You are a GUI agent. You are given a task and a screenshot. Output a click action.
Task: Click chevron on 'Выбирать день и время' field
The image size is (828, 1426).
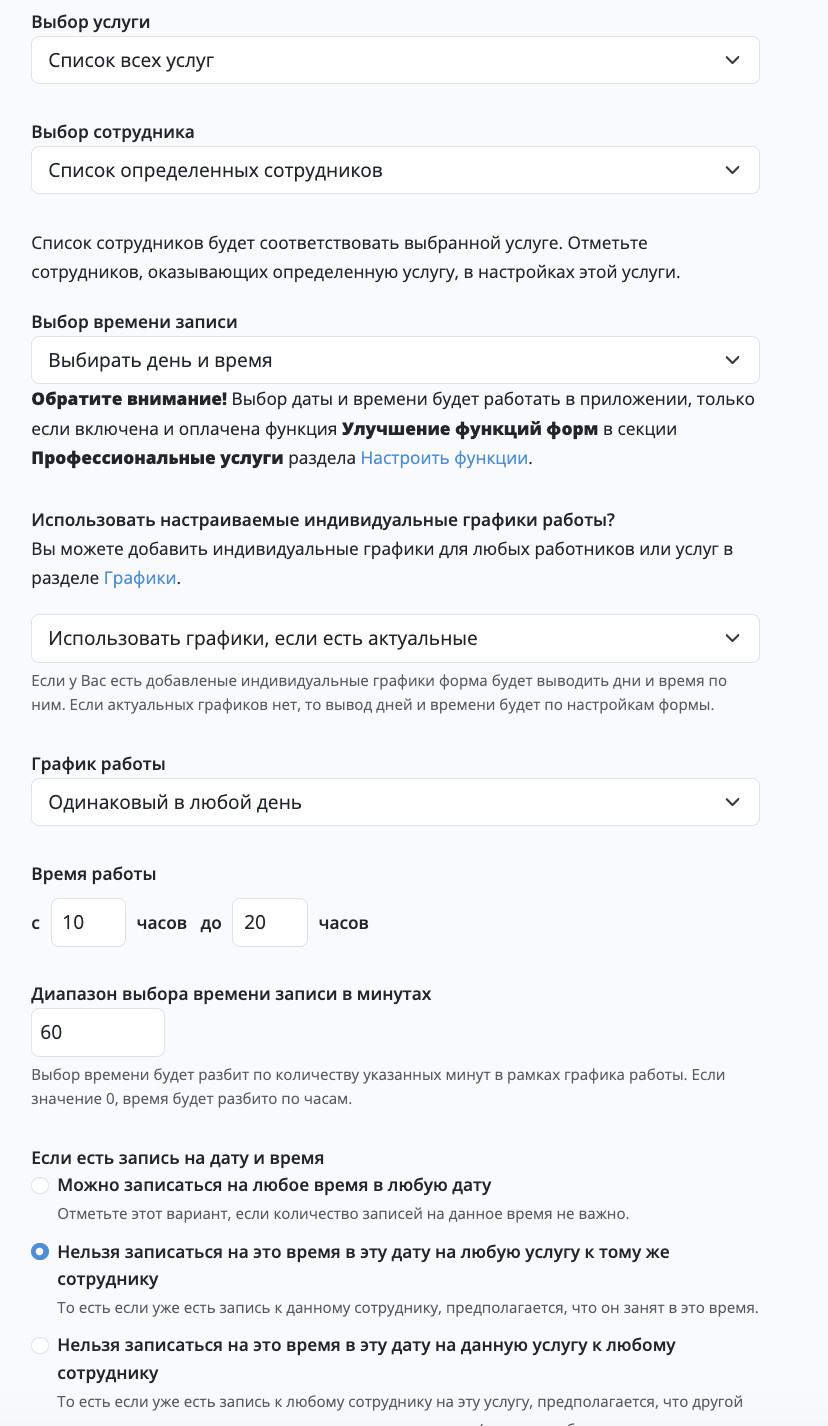pyautogui.click(x=733, y=360)
